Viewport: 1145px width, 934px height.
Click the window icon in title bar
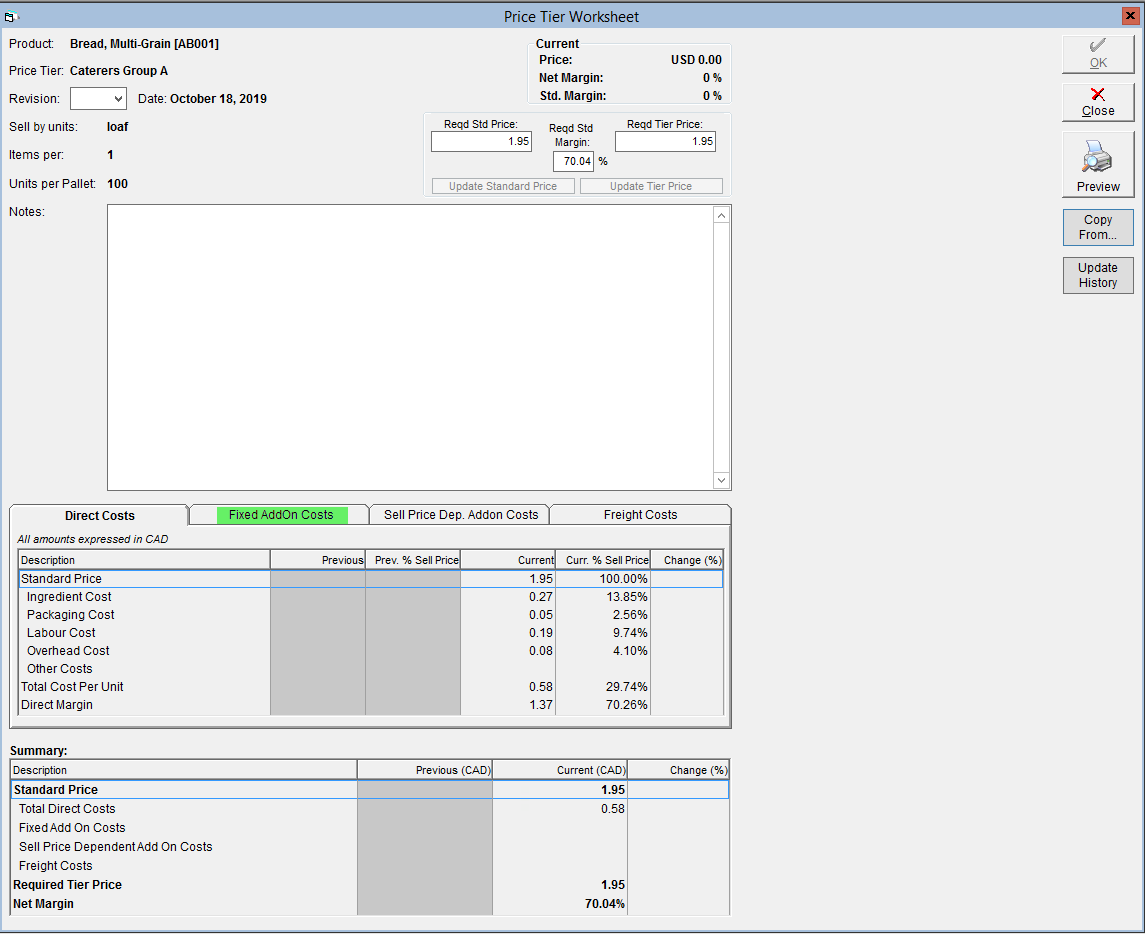11,16
